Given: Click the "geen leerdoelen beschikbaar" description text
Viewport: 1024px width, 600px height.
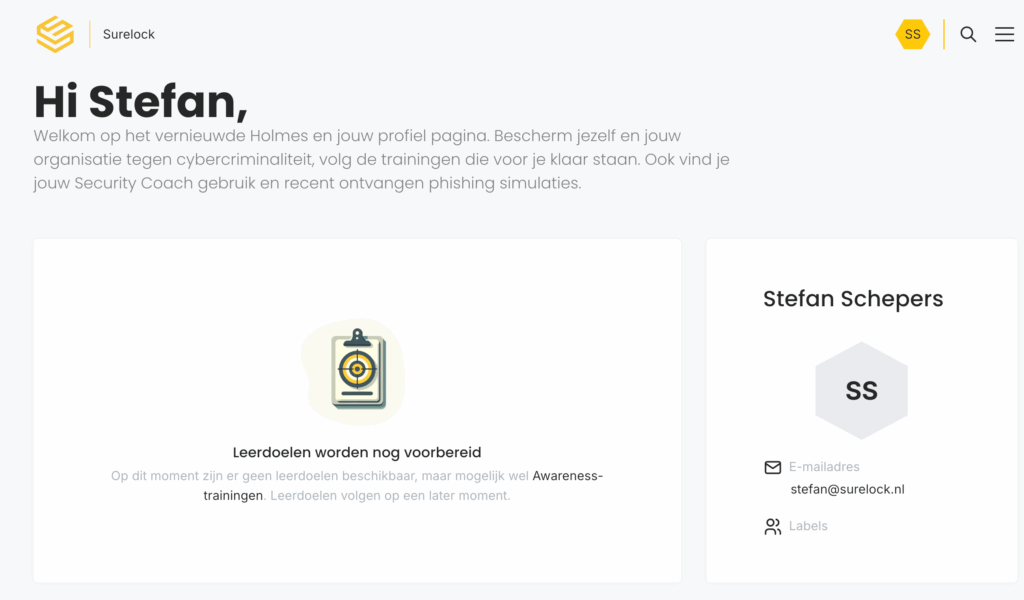Looking at the screenshot, I should point(320,476).
